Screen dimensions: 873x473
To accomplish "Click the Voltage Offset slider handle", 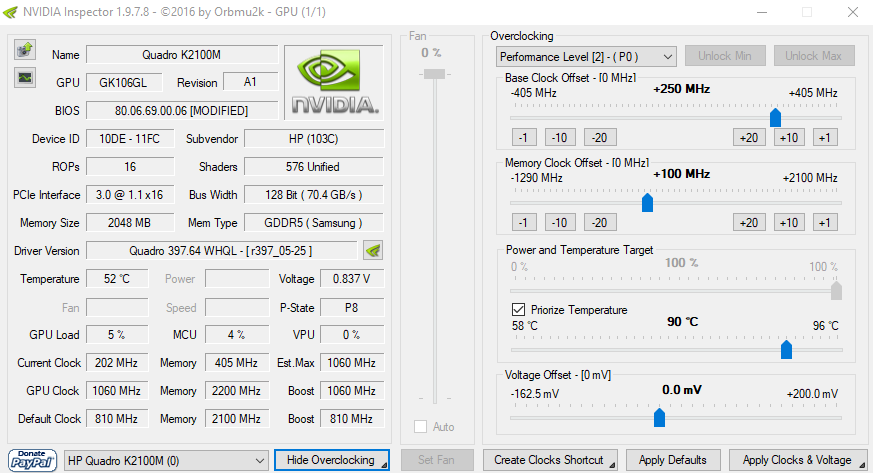I will point(659,417).
